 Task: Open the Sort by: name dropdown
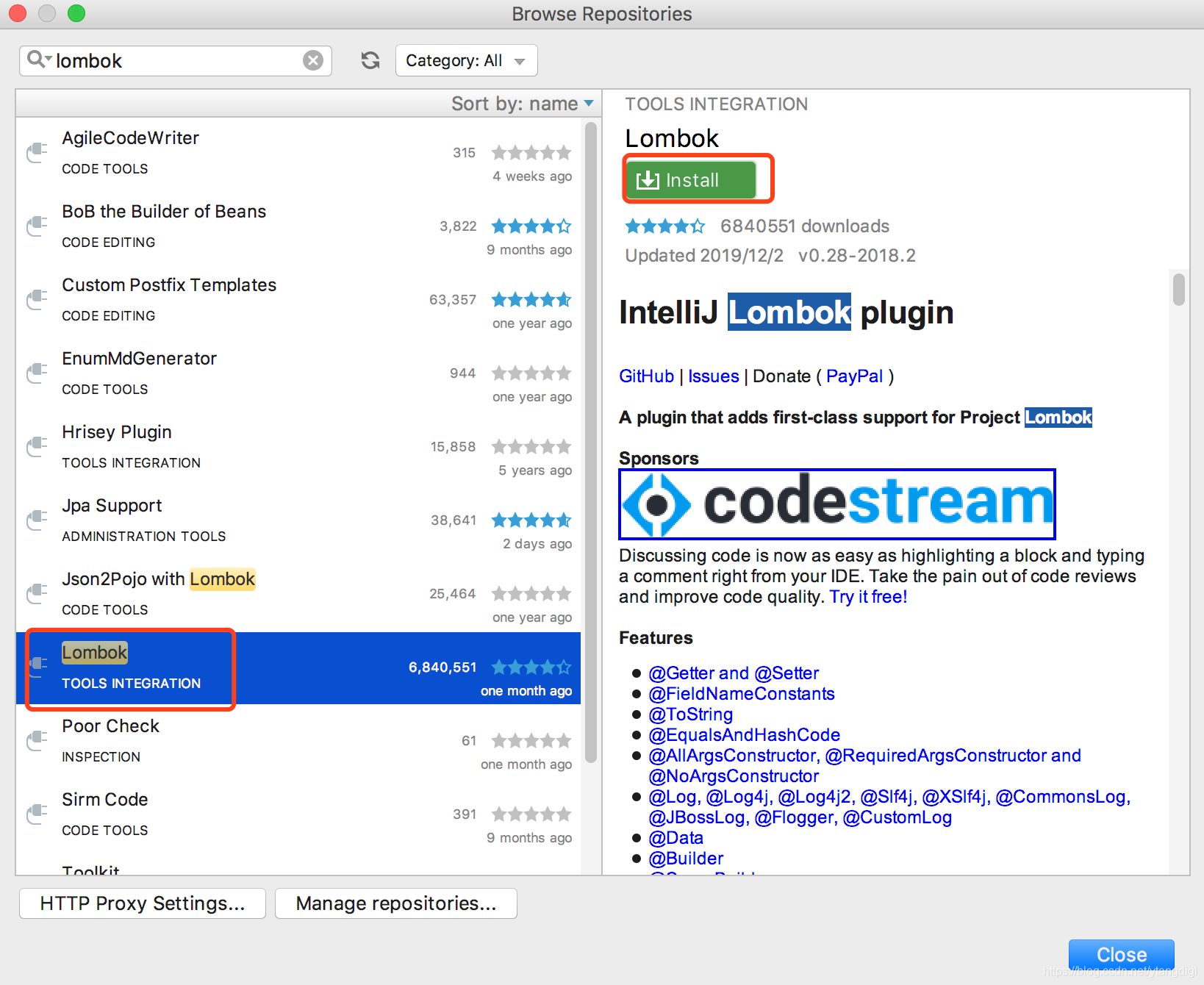pos(523,104)
